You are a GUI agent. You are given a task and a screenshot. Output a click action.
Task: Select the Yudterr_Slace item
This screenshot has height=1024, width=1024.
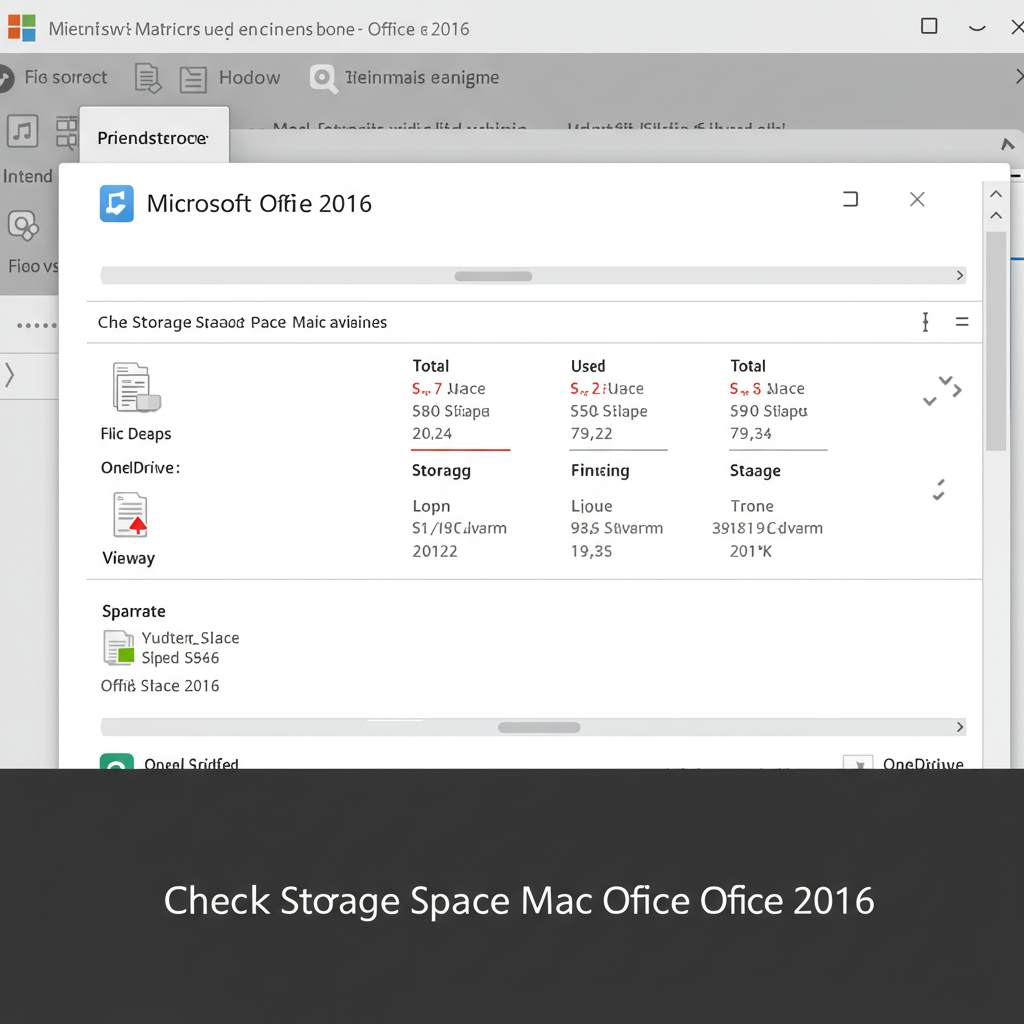[x=190, y=638]
